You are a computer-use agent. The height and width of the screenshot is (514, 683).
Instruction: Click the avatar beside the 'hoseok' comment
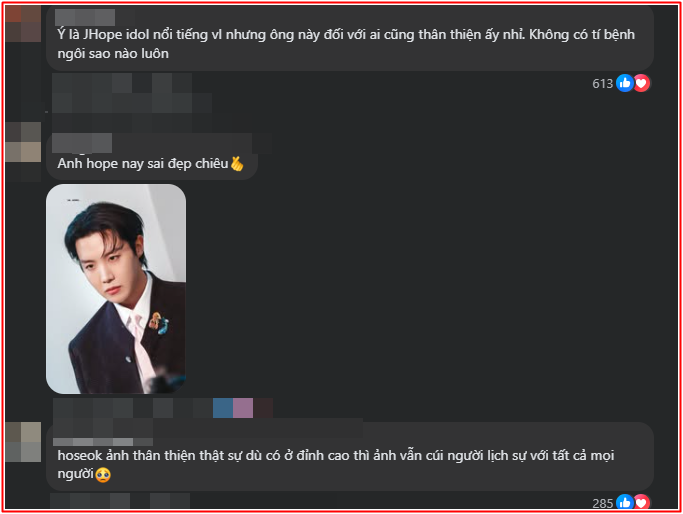23,442
